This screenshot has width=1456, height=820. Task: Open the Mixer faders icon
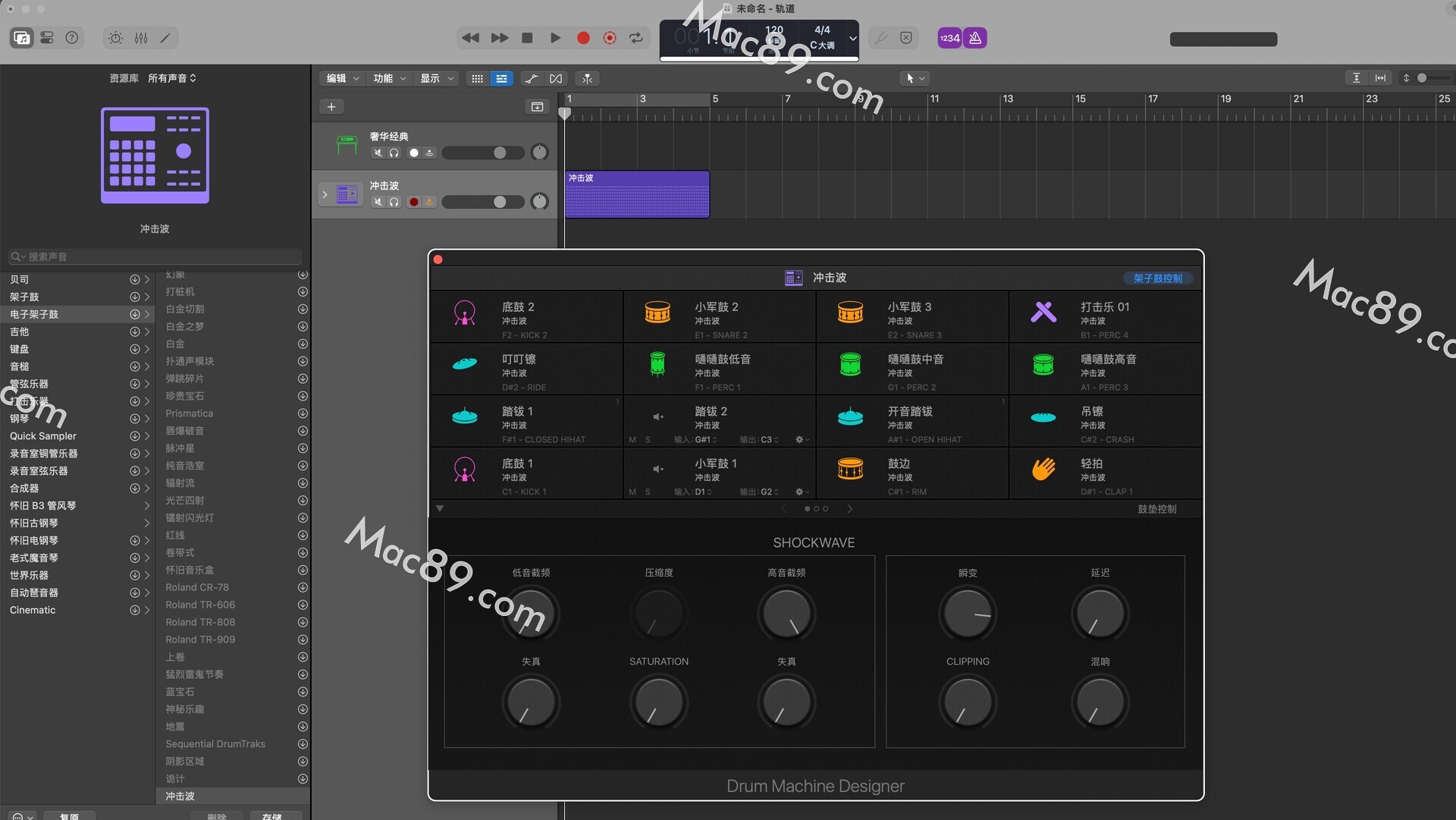tap(141, 38)
